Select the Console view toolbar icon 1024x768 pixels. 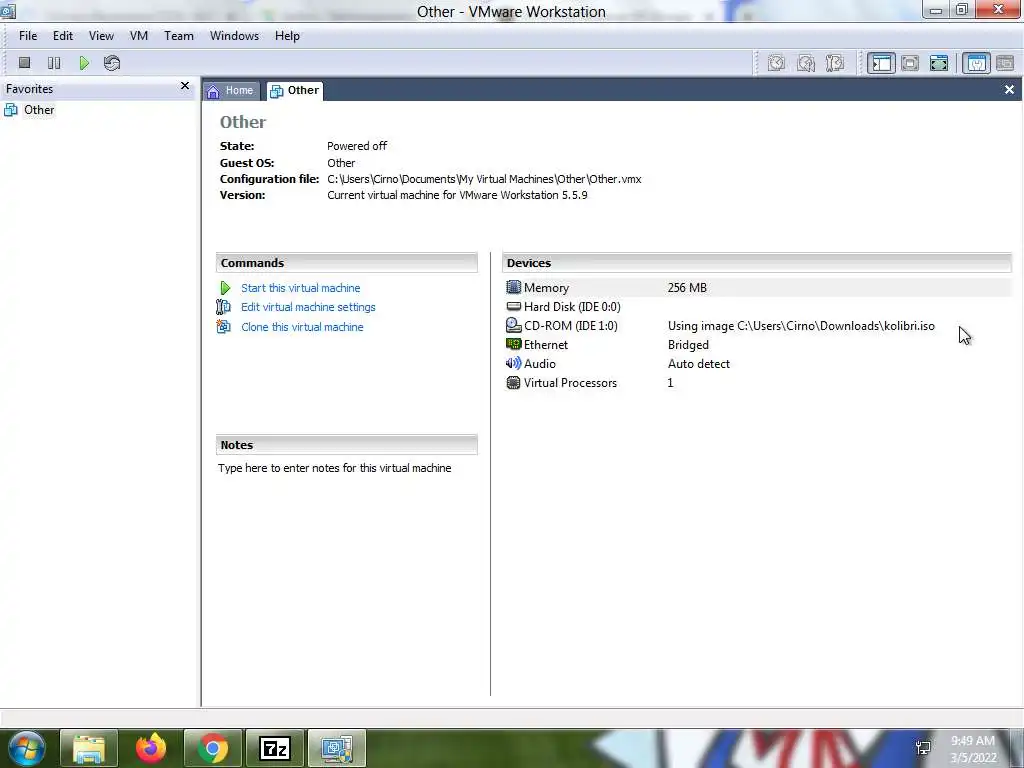coord(1005,63)
